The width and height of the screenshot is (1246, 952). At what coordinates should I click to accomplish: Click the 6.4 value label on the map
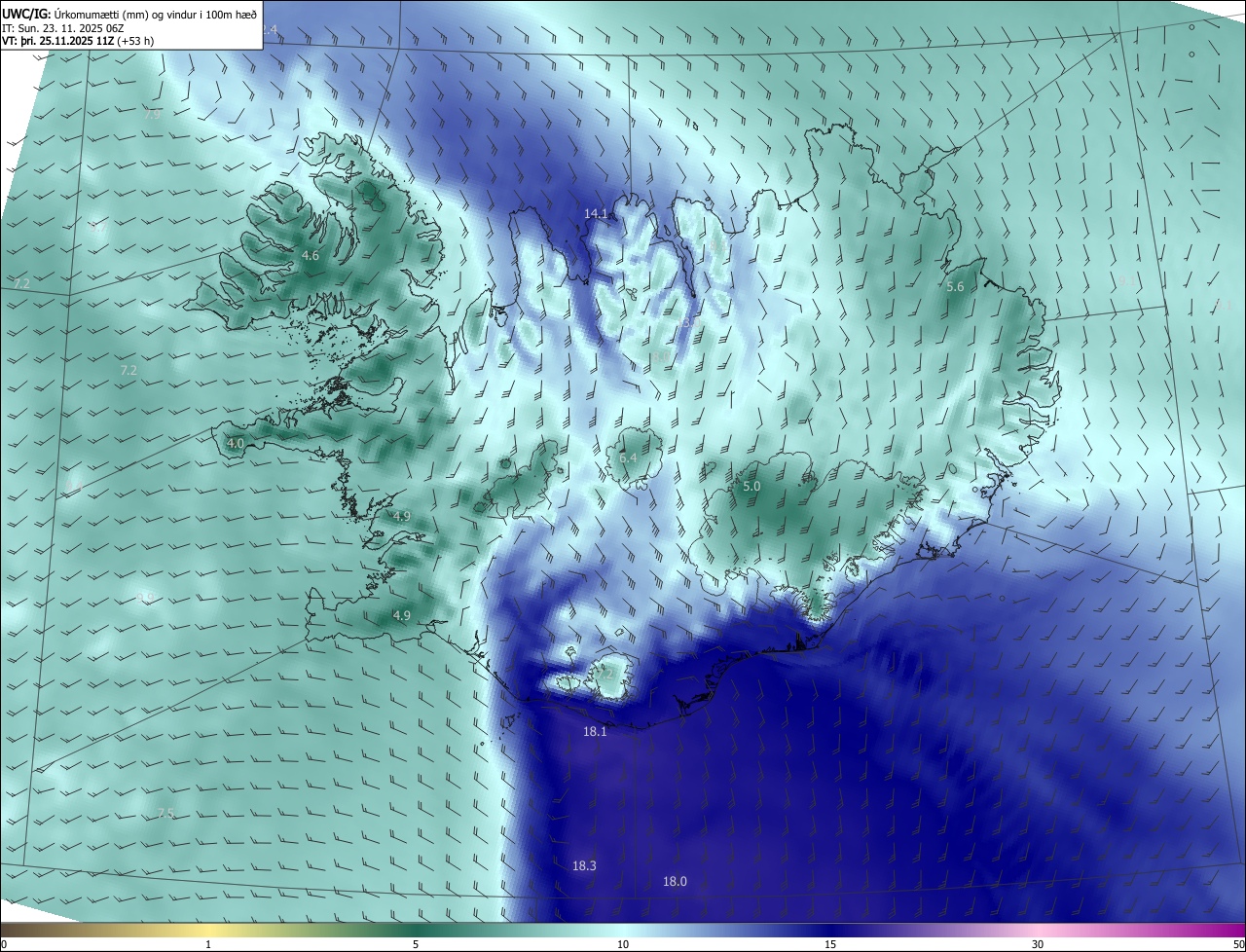[628, 458]
